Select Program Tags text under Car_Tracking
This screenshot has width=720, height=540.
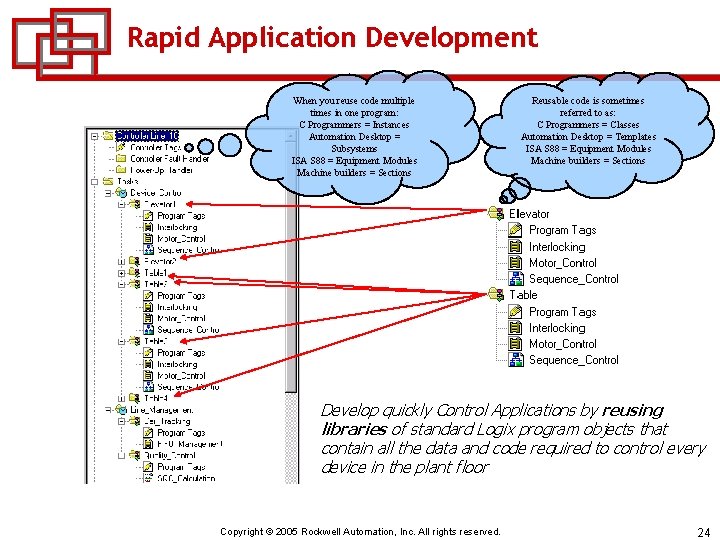point(181,433)
